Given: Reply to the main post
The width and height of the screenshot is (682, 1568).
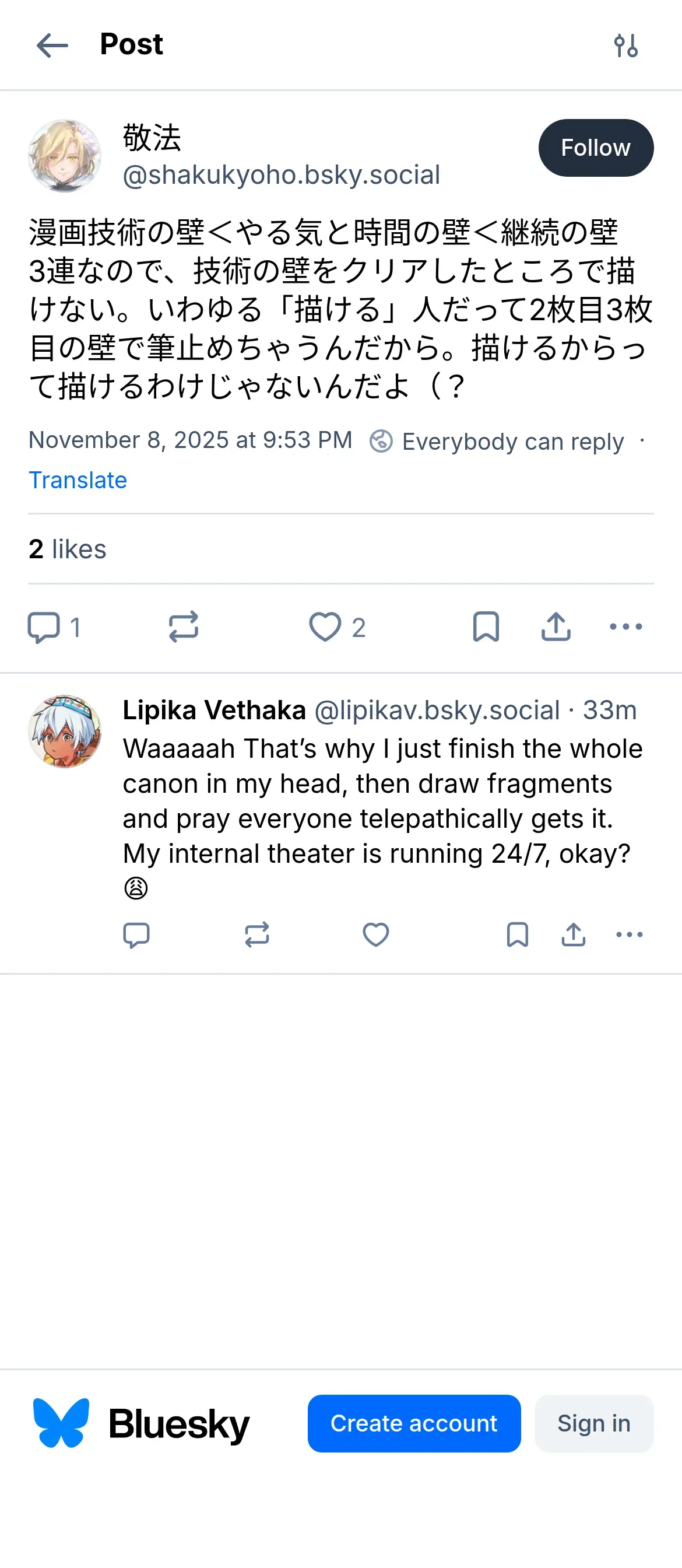Looking at the screenshot, I should (x=44, y=627).
